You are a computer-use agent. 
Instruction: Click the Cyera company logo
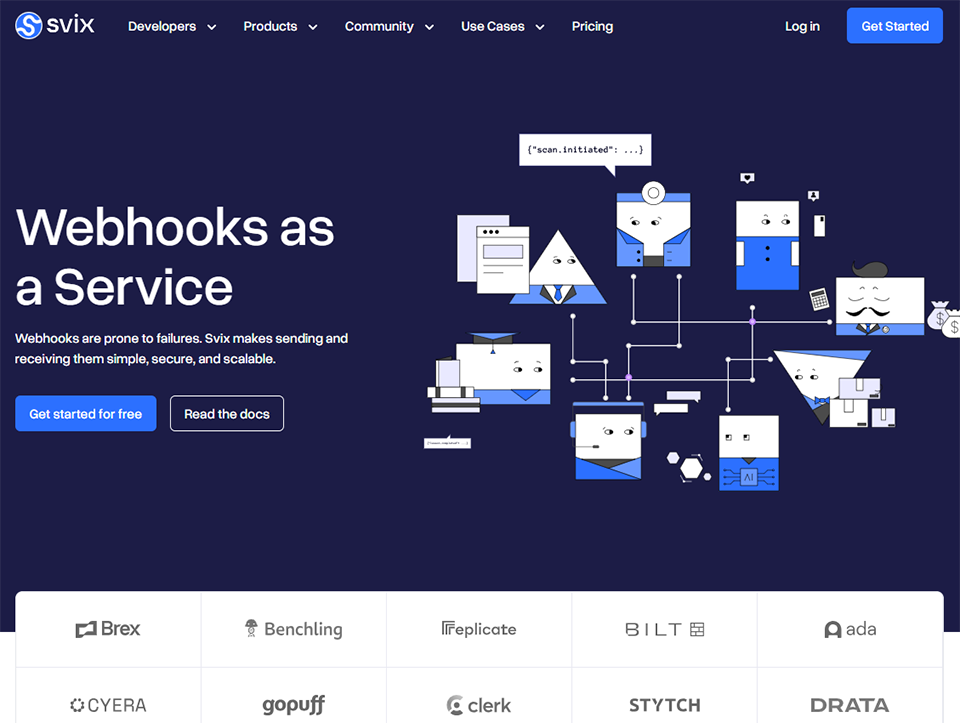[x=107, y=705]
